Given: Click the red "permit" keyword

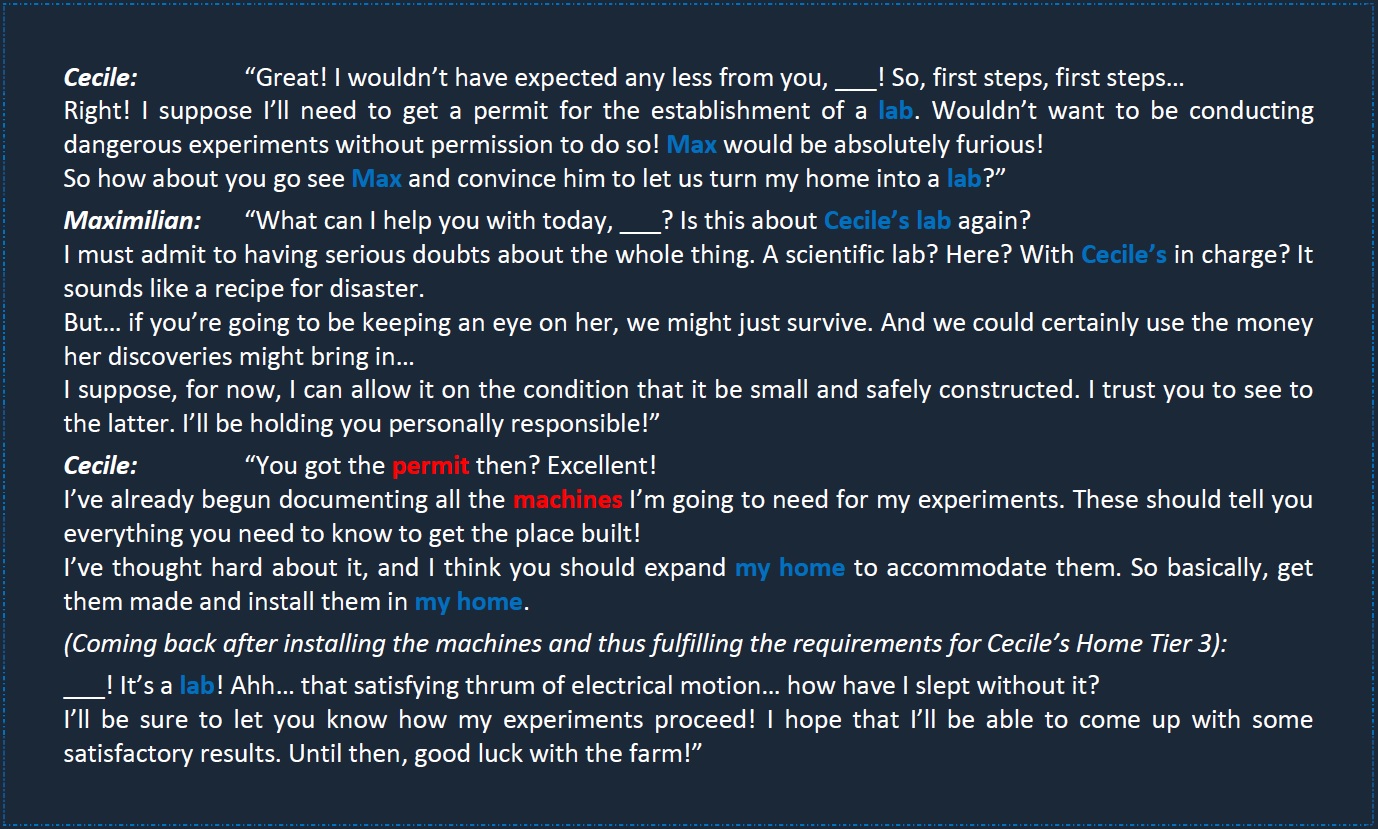Looking at the screenshot, I should pos(430,465).
